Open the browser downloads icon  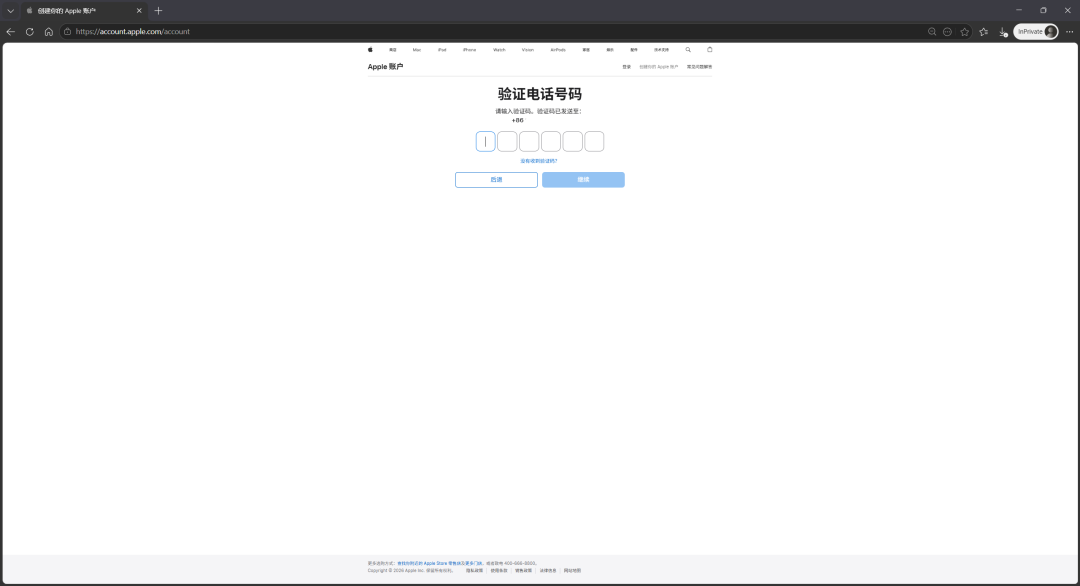[x=1003, y=32]
